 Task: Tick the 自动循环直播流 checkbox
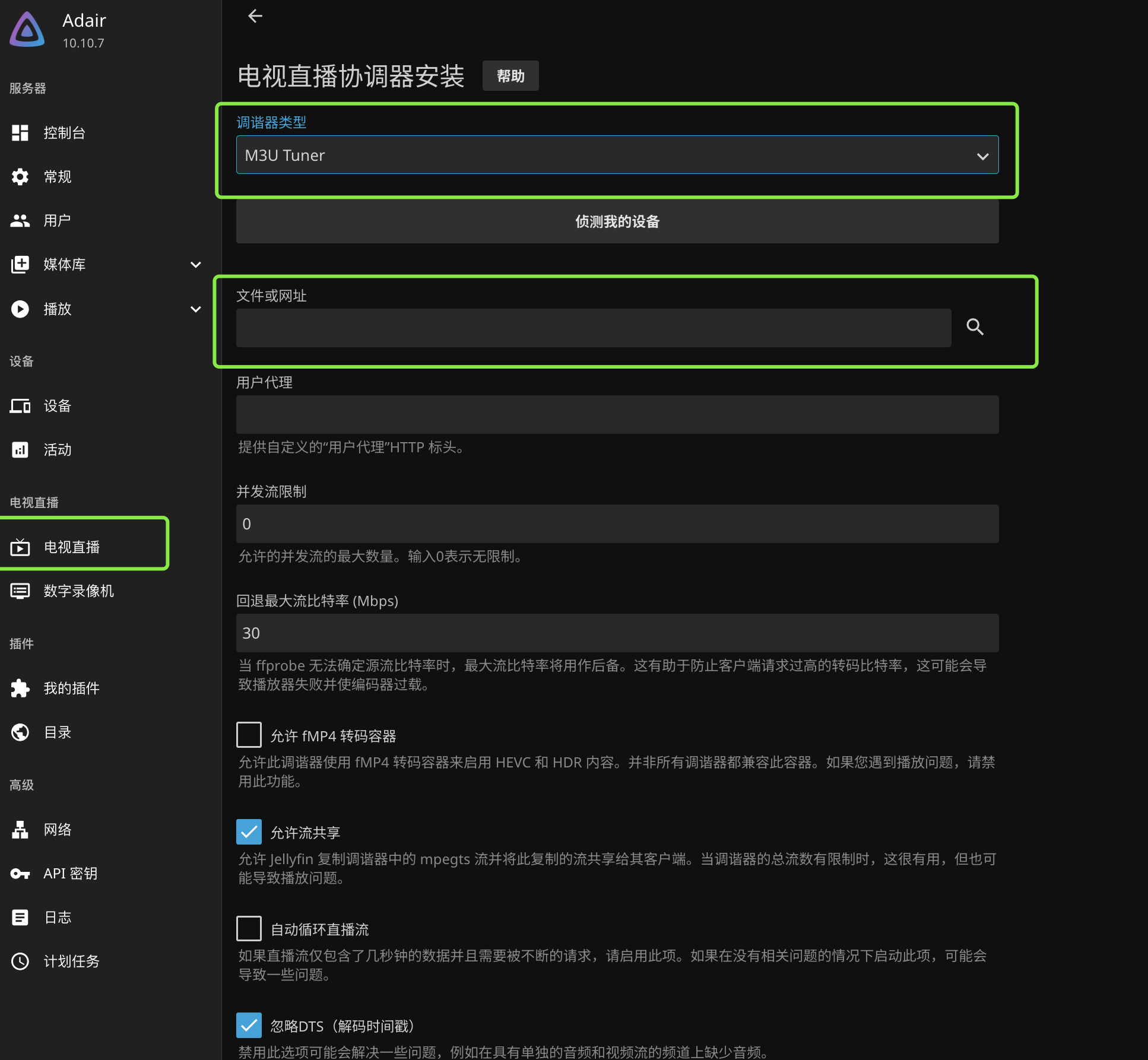point(249,928)
